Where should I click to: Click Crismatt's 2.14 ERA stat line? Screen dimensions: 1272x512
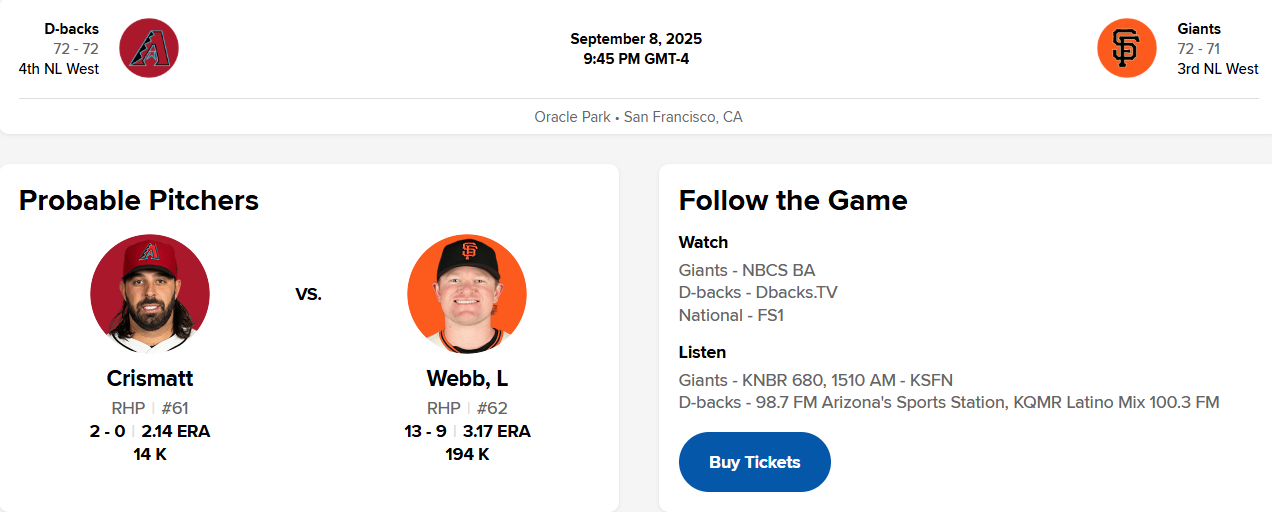175,431
